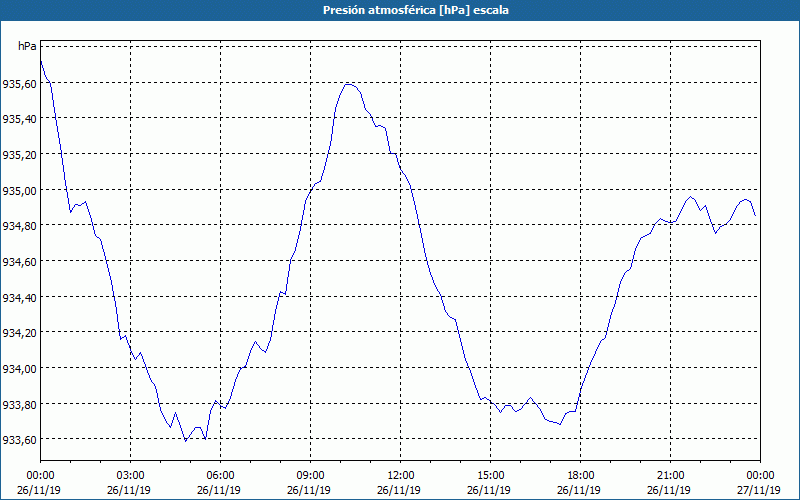Click the 06:00 time axis label
Image resolution: width=800 pixels, height=500 pixels.
(x=220, y=476)
